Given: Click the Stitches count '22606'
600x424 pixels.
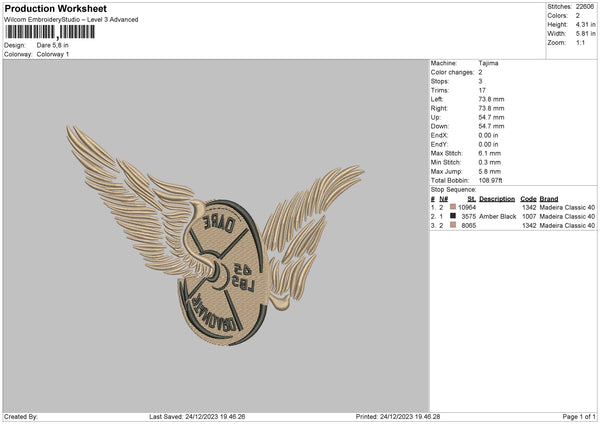Looking at the screenshot, I should click(x=585, y=7).
